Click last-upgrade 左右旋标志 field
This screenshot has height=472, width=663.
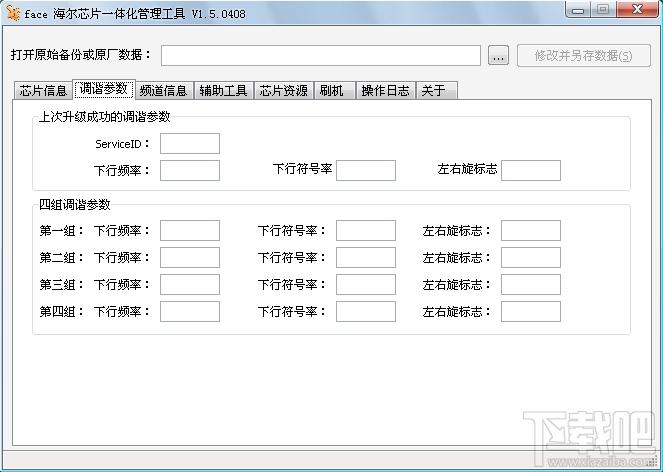[531, 170]
